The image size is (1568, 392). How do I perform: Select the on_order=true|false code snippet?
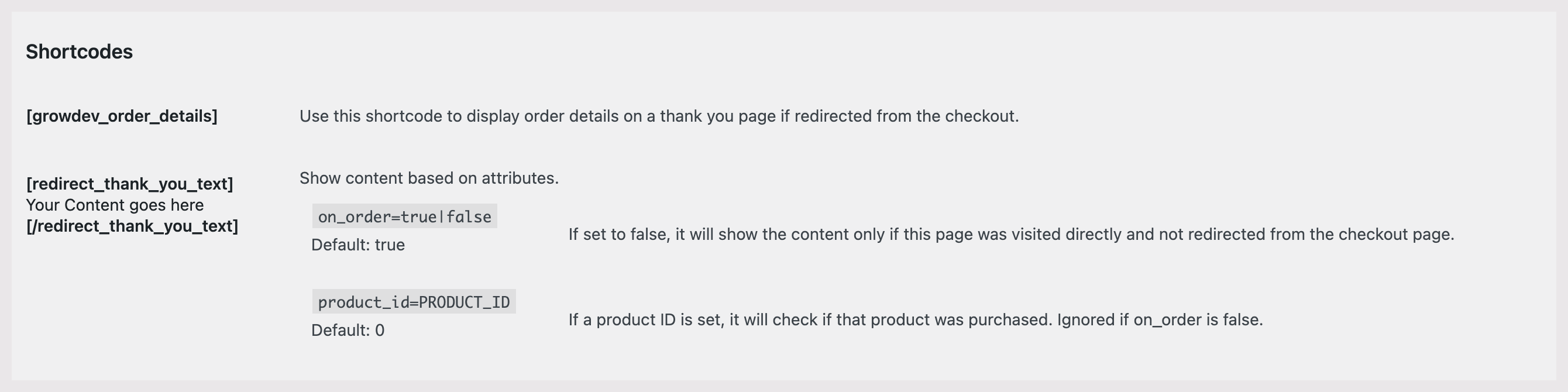(x=404, y=216)
